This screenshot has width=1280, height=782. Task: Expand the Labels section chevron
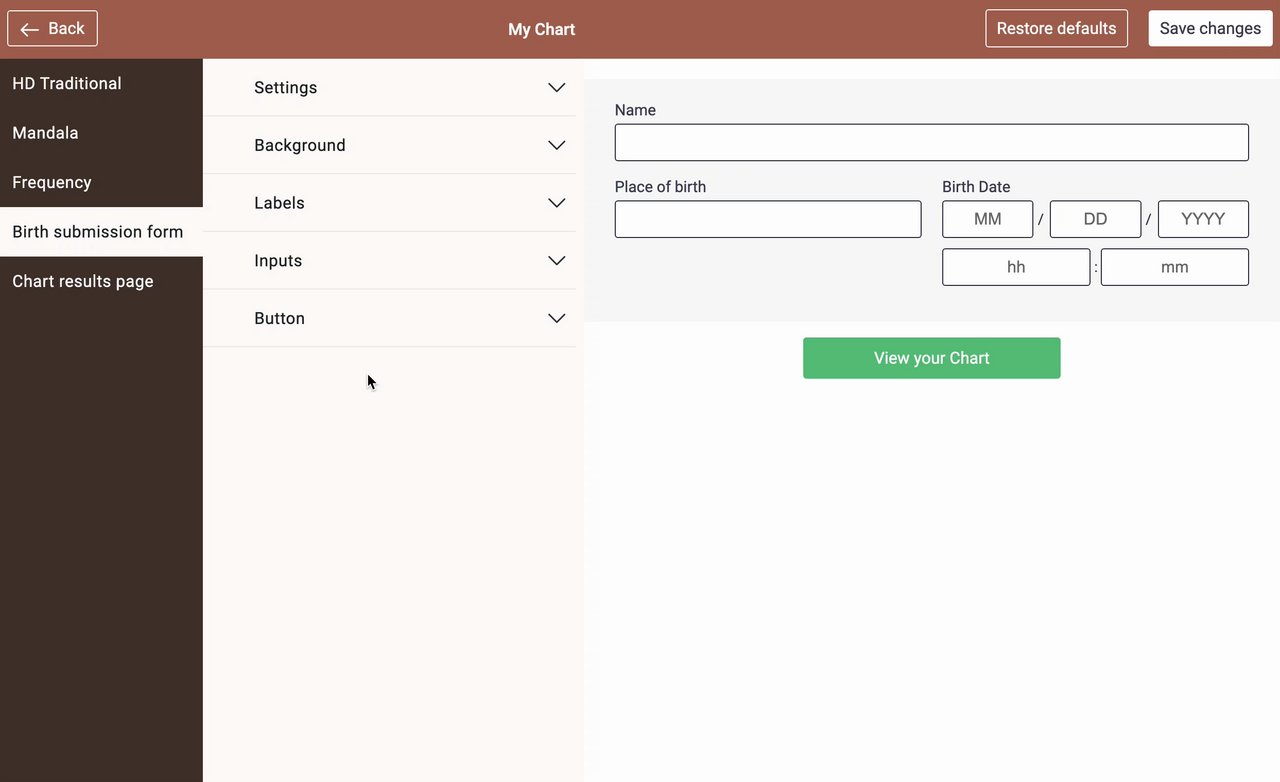[557, 203]
